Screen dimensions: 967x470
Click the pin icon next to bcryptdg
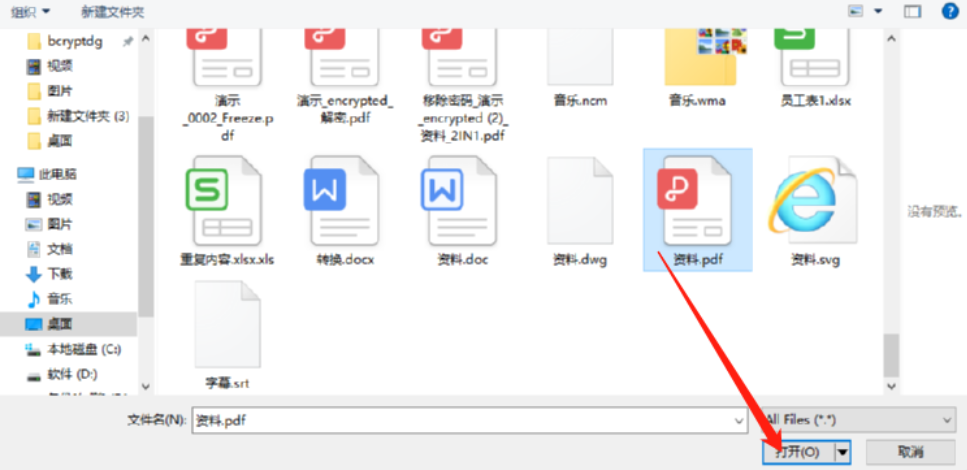pos(128,42)
